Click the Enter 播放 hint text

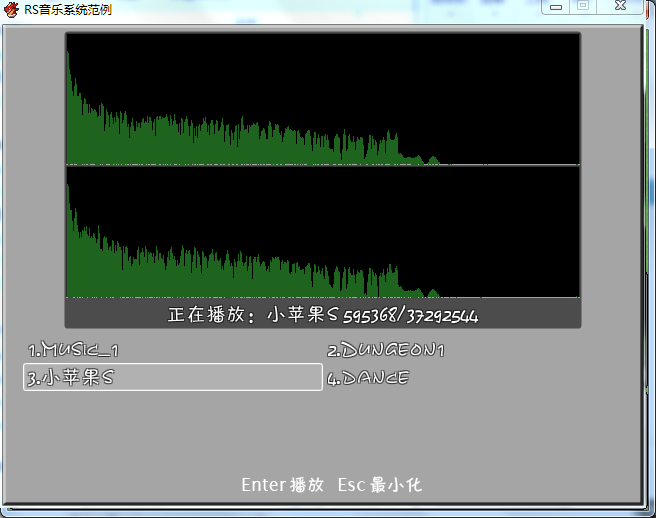pos(282,485)
